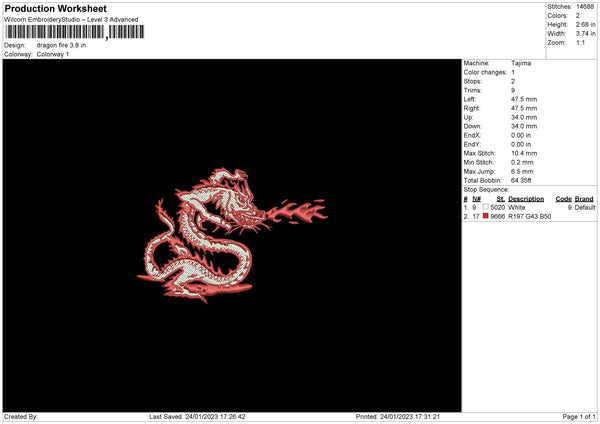Select the 'White' thread description
This screenshot has width=600, height=424.
(x=517, y=207)
